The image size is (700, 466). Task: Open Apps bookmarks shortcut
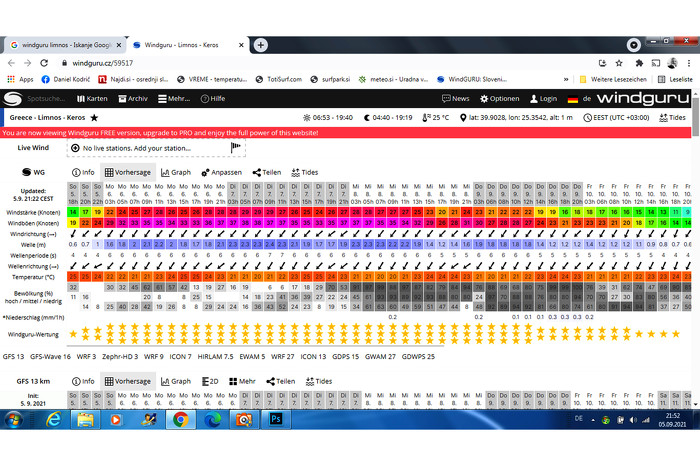click(21, 79)
